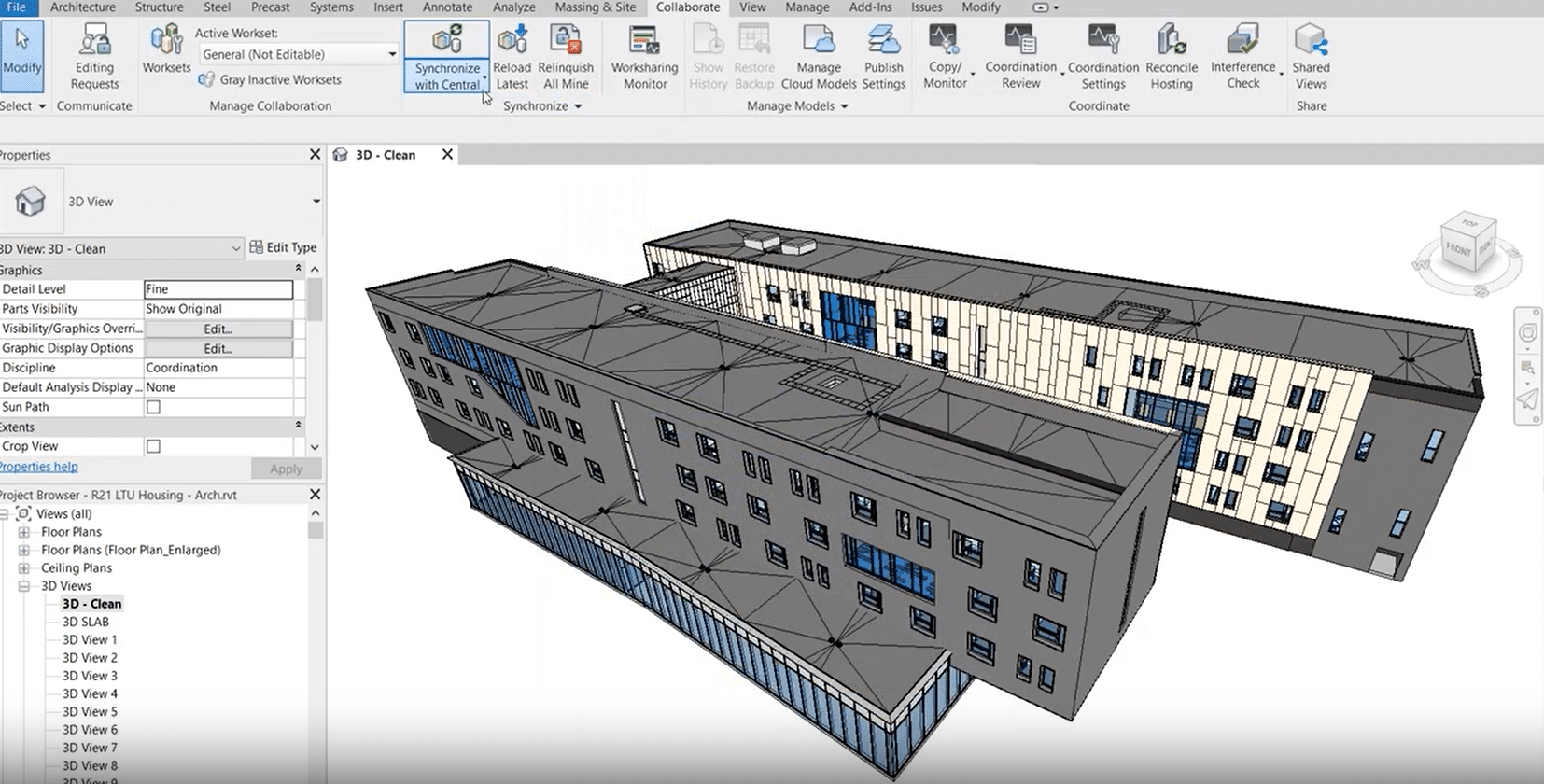This screenshot has width=1544, height=784.
Task: Switch to the Annotate ribbon tab
Action: (x=447, y=7)
